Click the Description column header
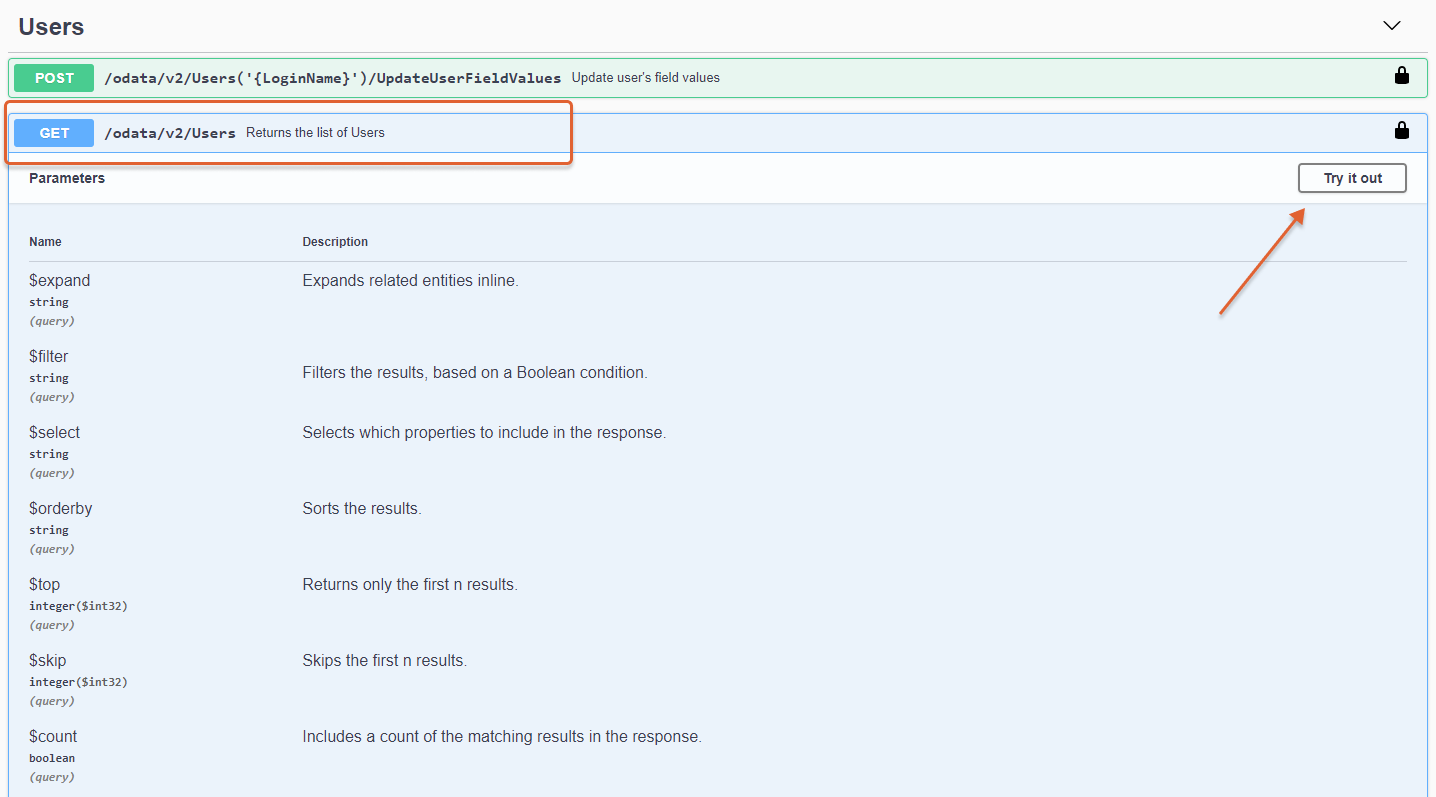The image size is (1436, 797). [x=335, y=242]
